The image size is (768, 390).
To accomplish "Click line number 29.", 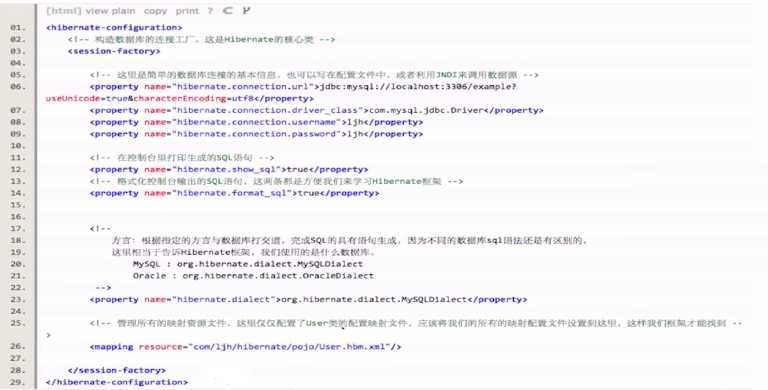I will (18, 382).
